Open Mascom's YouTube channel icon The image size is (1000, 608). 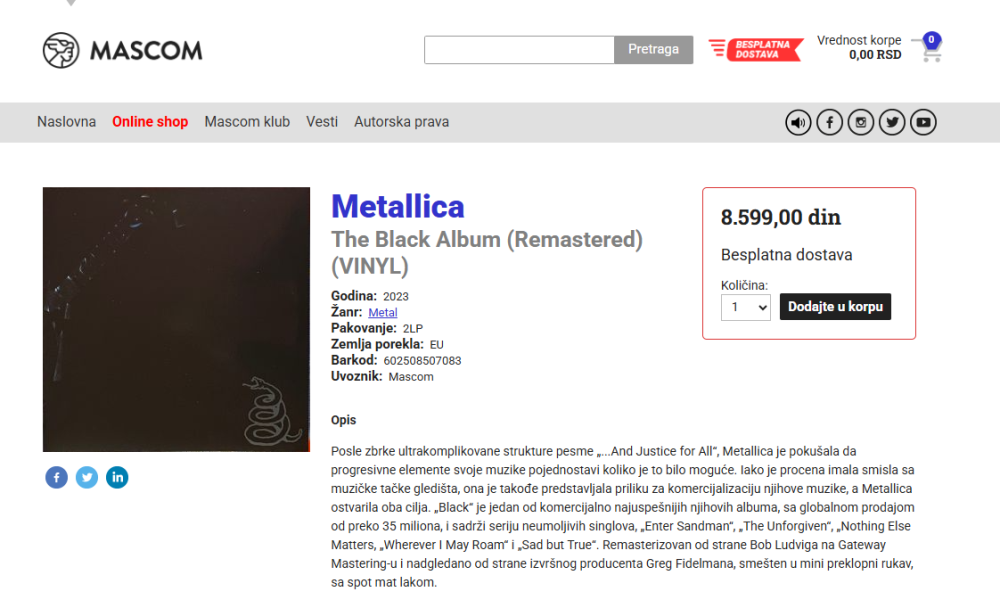(923, 123)
